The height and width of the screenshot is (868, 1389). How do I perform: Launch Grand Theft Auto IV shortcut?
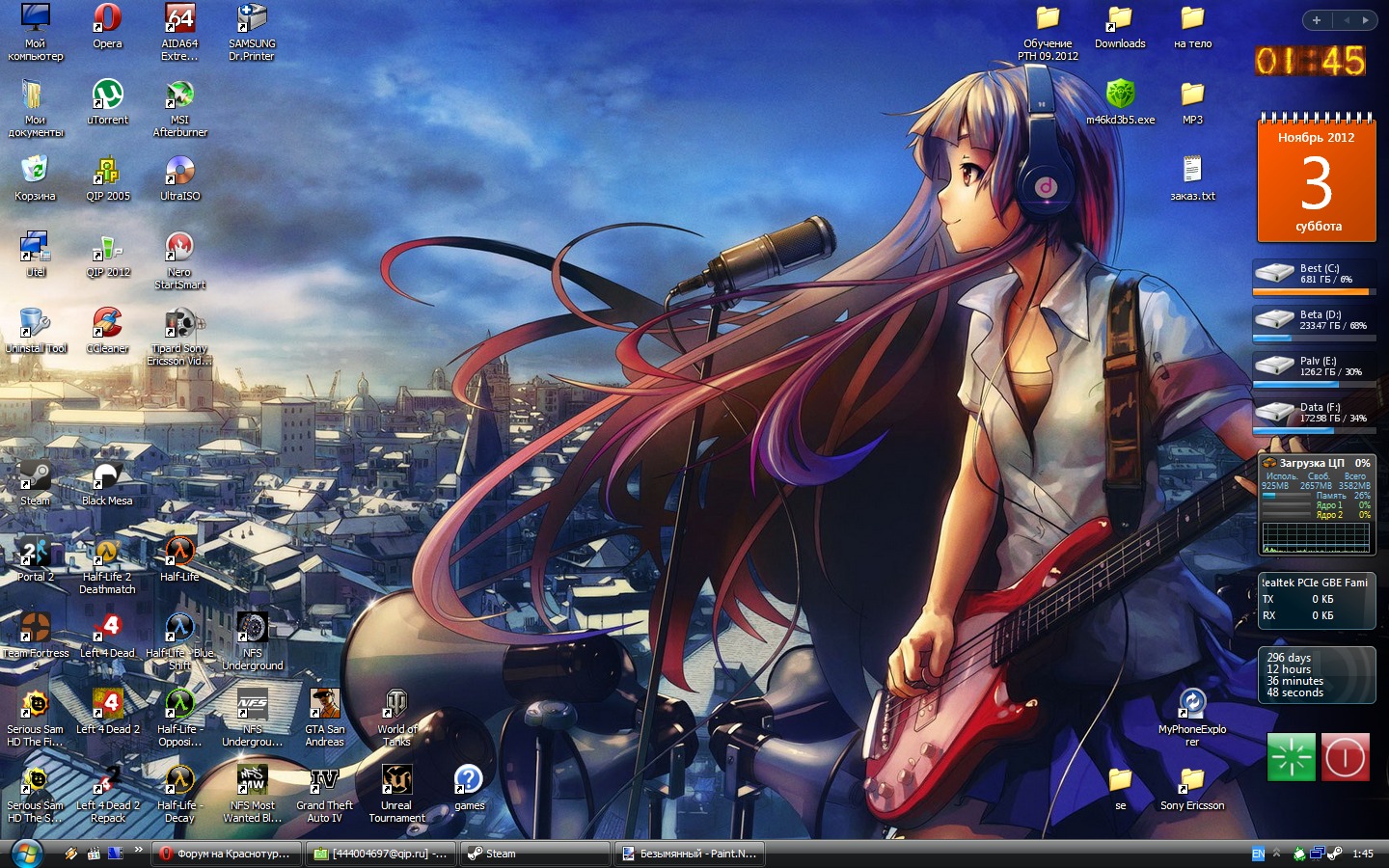click(324, 794)
